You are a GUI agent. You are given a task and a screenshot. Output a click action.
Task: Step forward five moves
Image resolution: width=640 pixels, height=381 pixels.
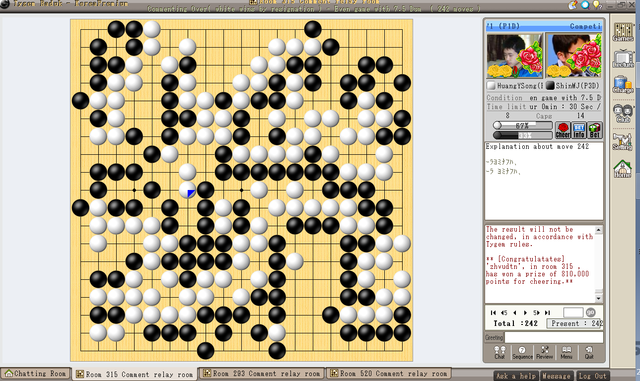click(536, 312)
